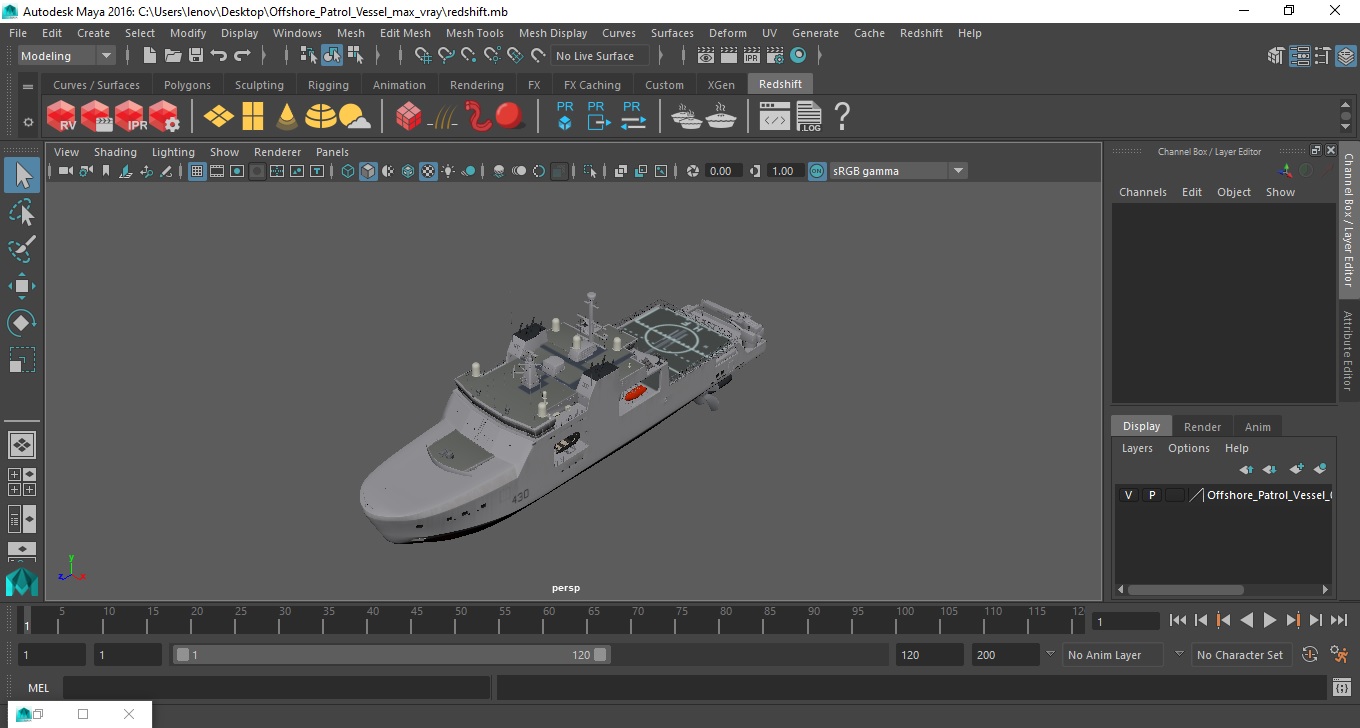Open the Redshift LOG icon
Screen dimensions: 1360x728
[x=809, y=117]
